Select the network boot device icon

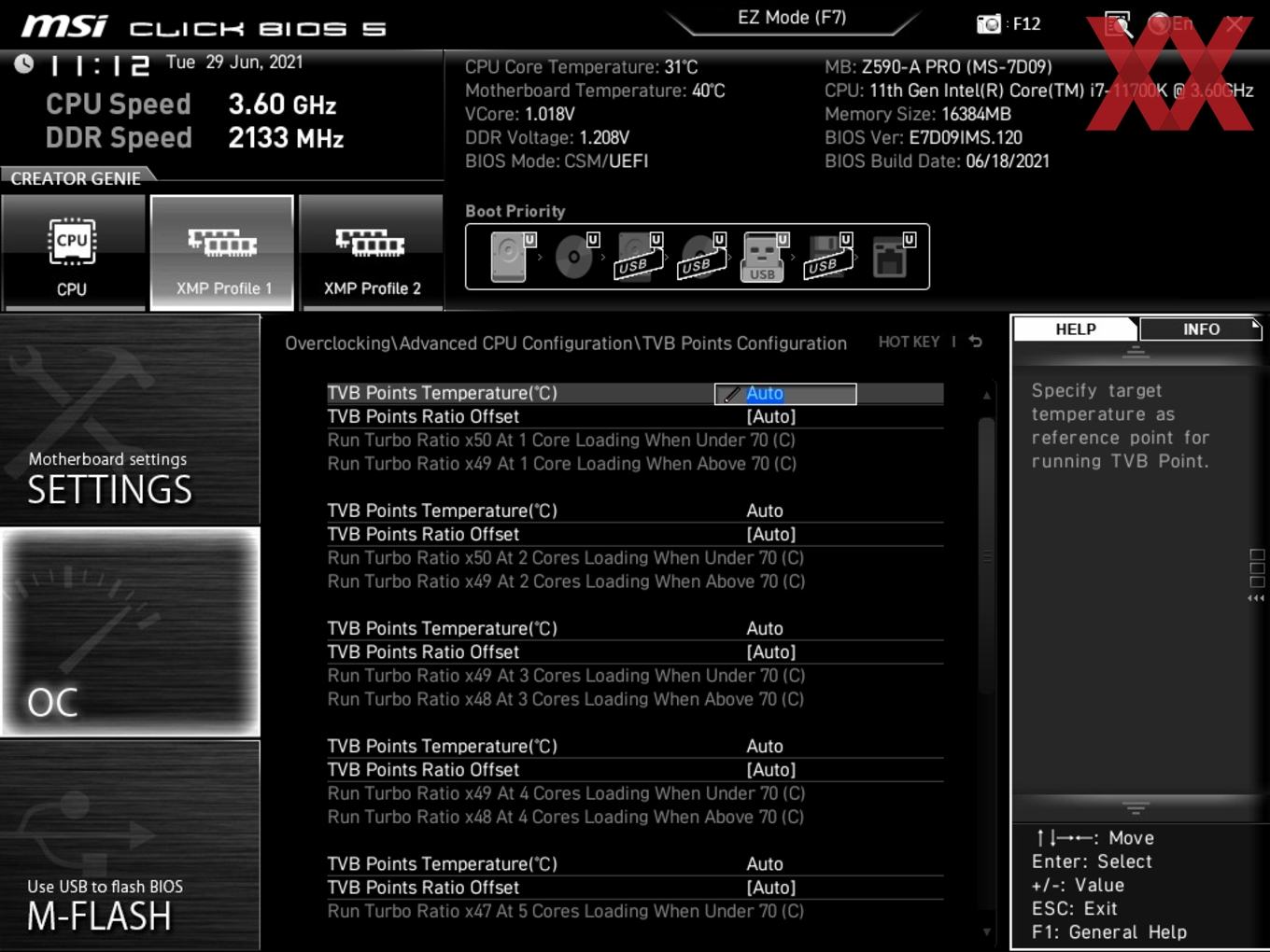pos(893,257)
